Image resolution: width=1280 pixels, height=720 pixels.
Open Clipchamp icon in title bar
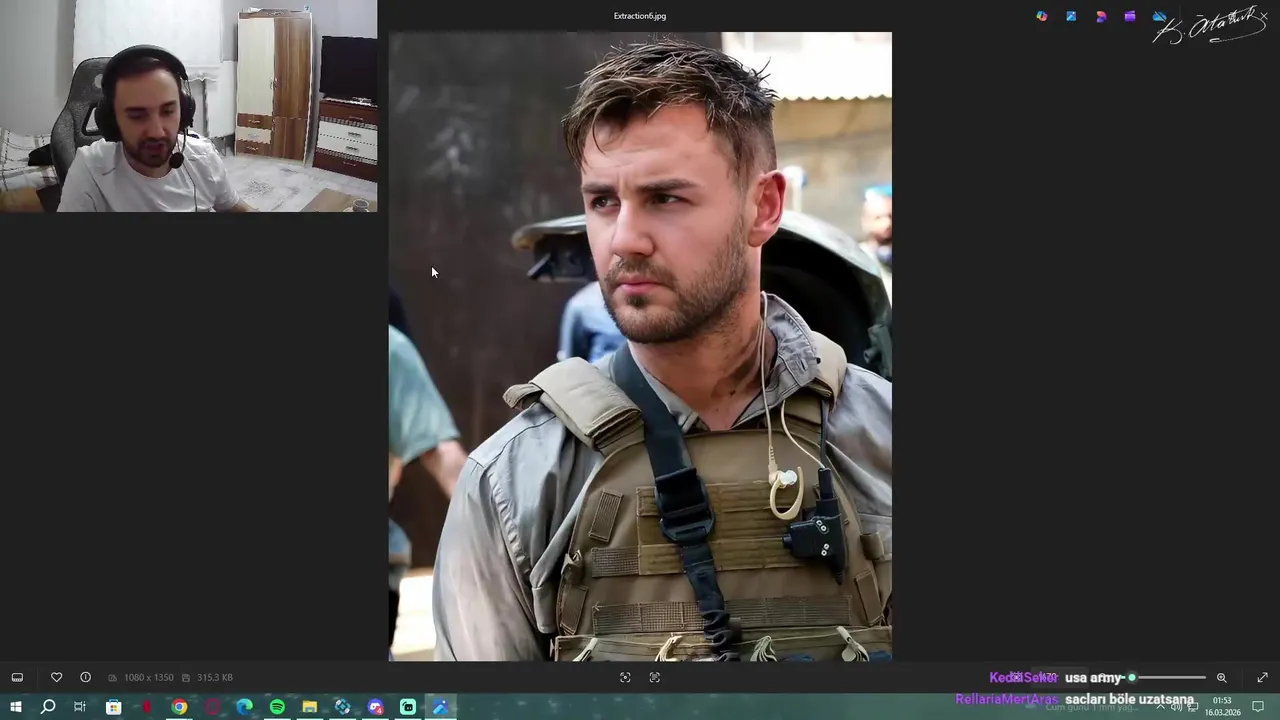[x=1130, y=16]
